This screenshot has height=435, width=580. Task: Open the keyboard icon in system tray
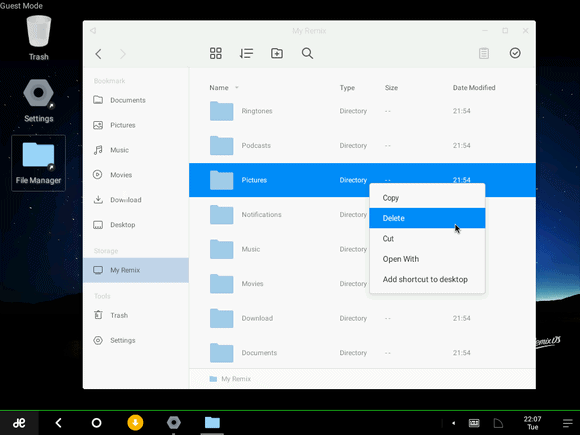474,423
